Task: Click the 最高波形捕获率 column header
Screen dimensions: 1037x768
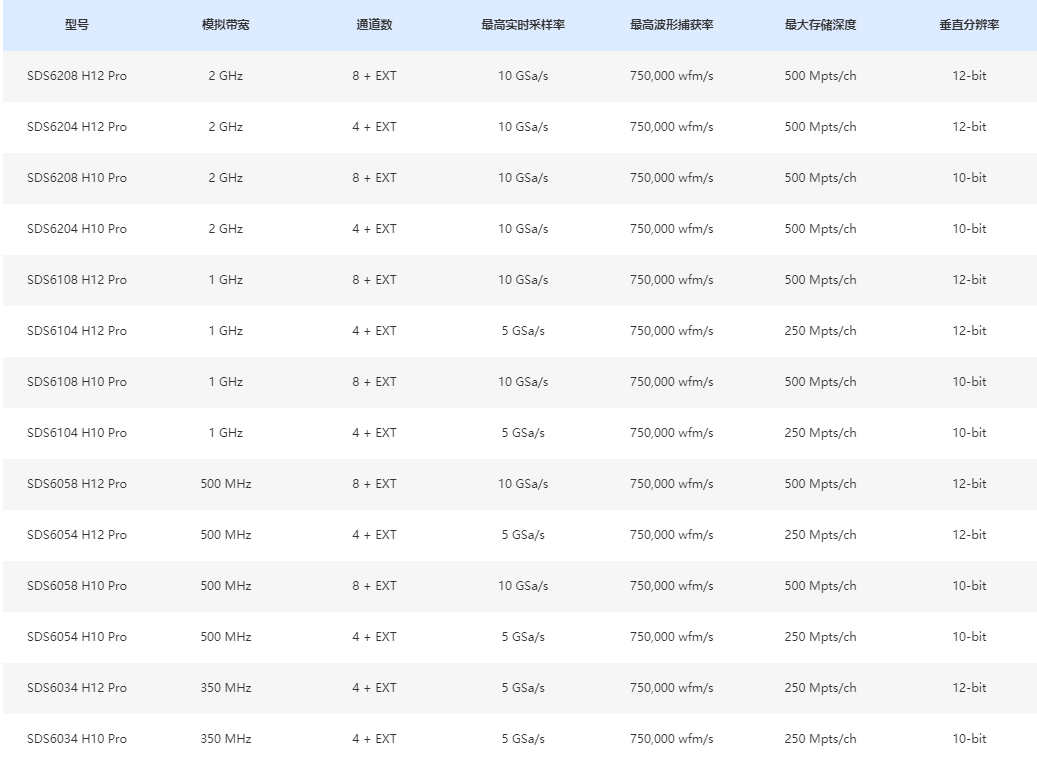Action: pos(671,24)
